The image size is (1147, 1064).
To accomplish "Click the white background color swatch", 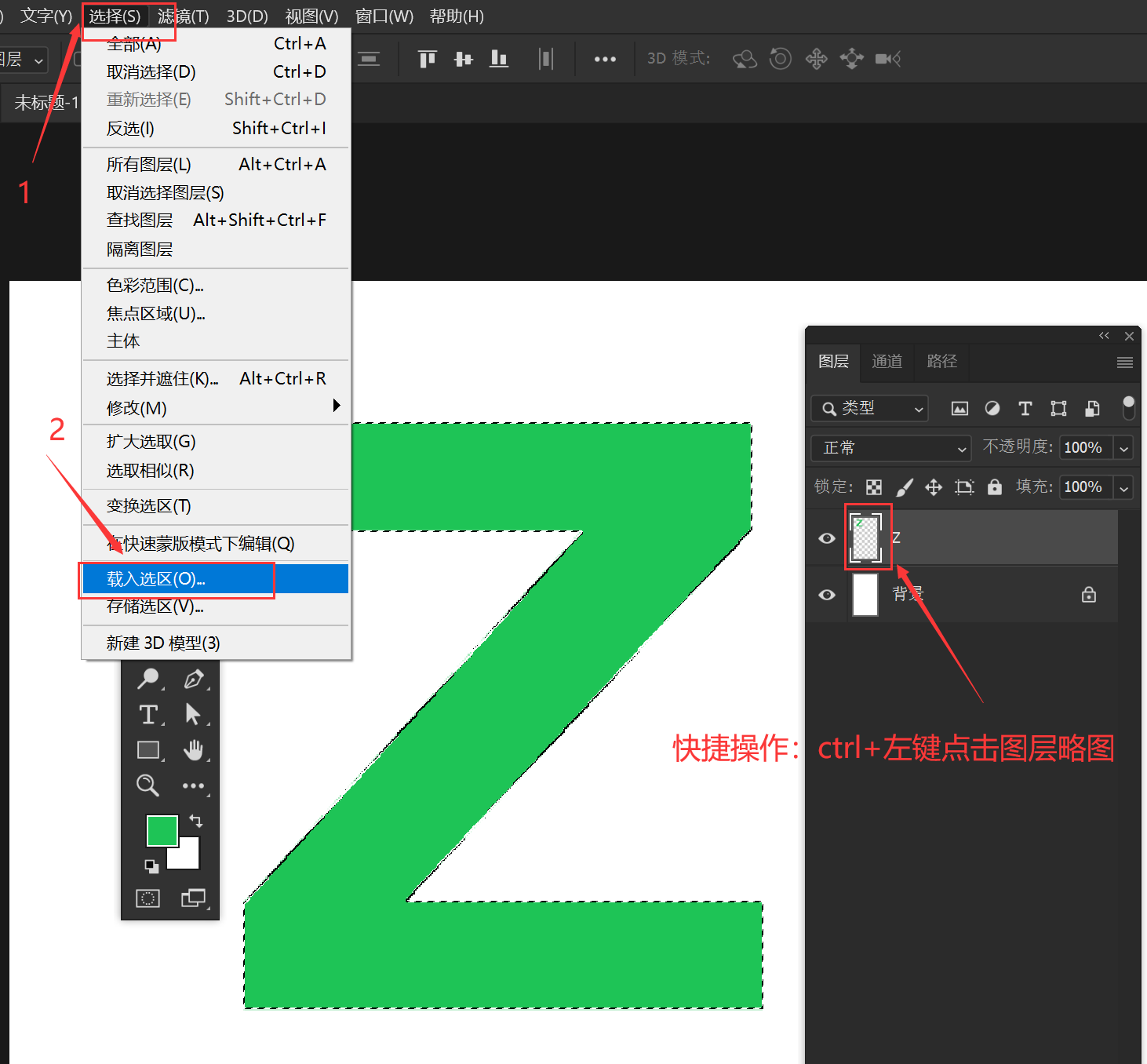I will click(188, 857).
